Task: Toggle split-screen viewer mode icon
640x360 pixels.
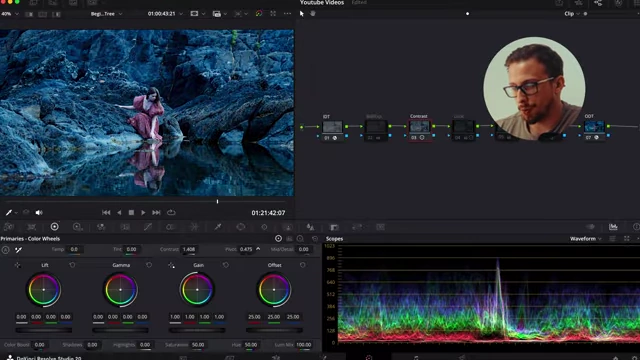Action: [42, 14]
